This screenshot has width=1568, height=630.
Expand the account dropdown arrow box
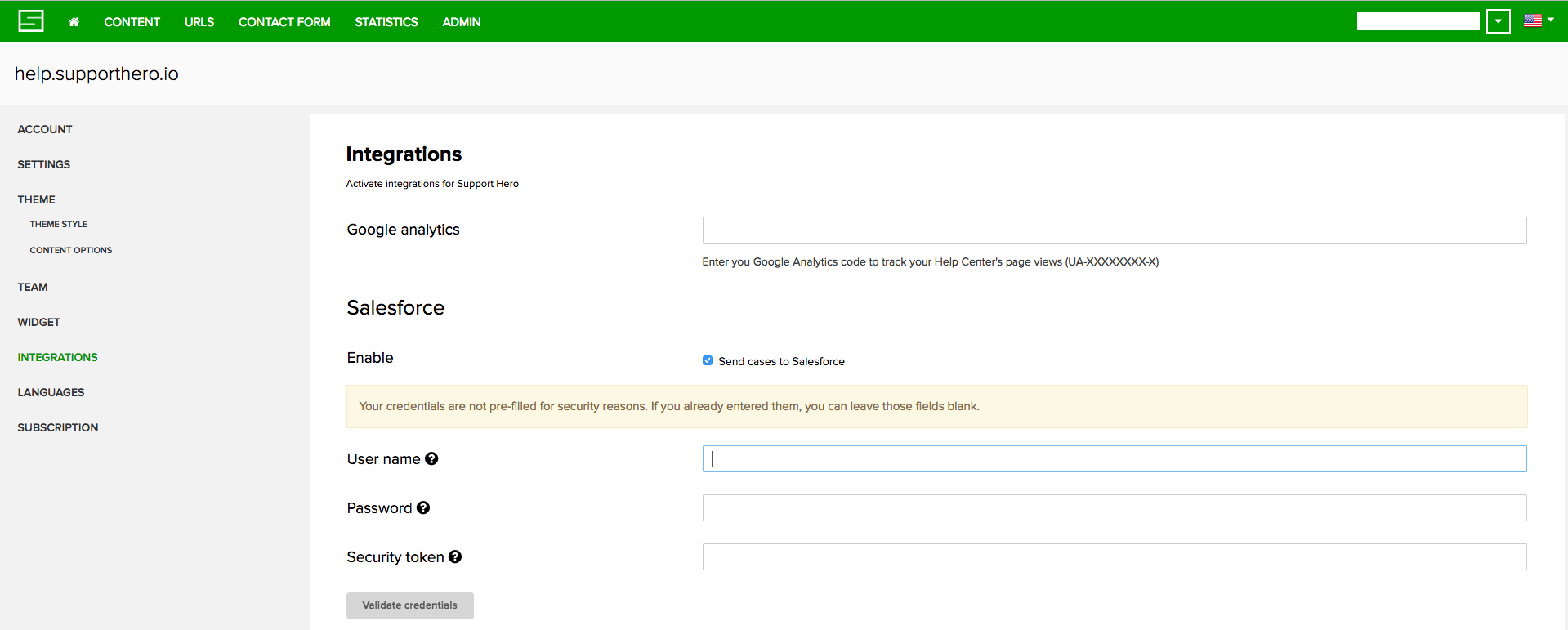tap(1498, 21)
